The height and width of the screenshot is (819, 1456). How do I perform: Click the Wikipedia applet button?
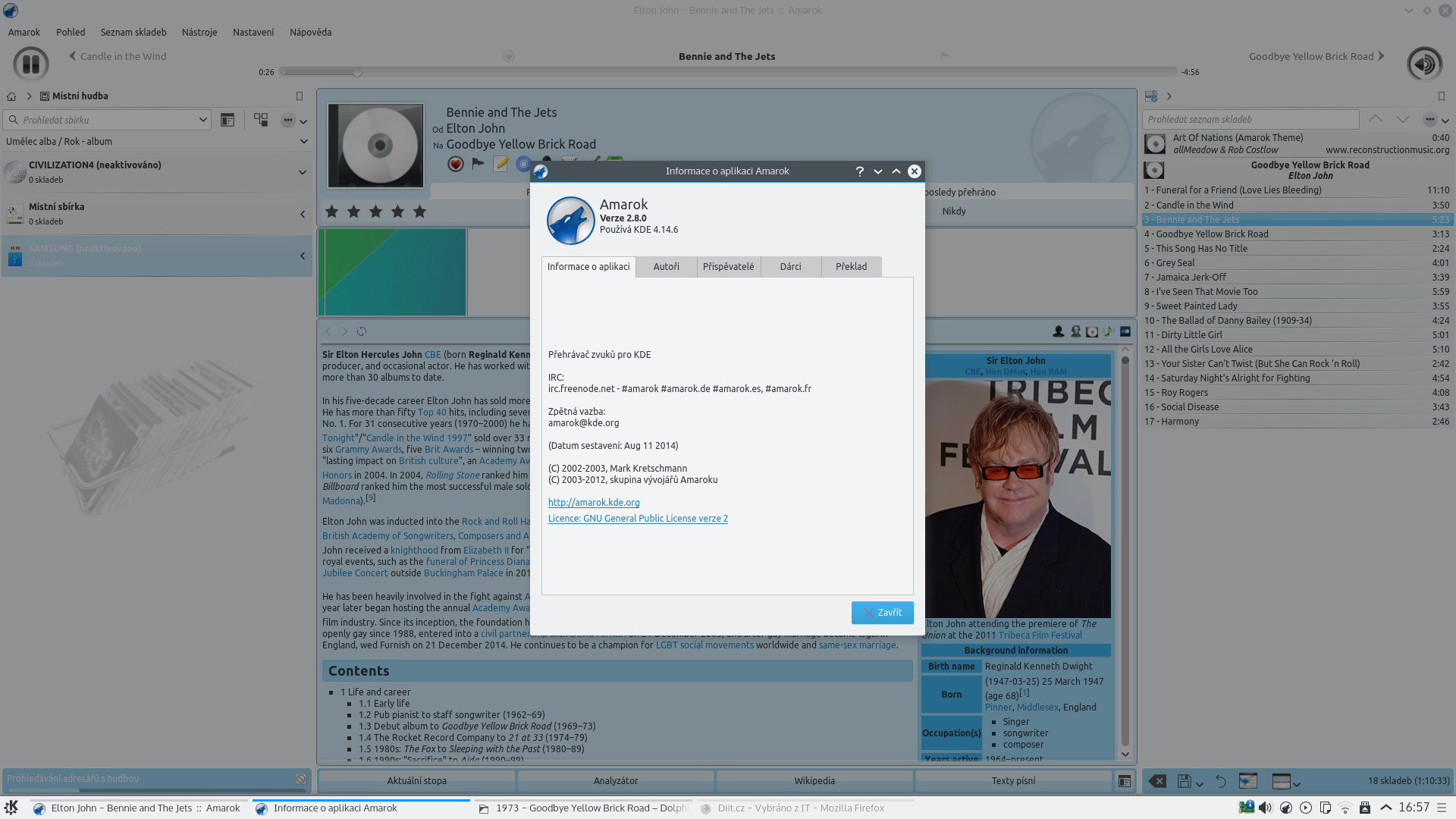click(814, 781)
